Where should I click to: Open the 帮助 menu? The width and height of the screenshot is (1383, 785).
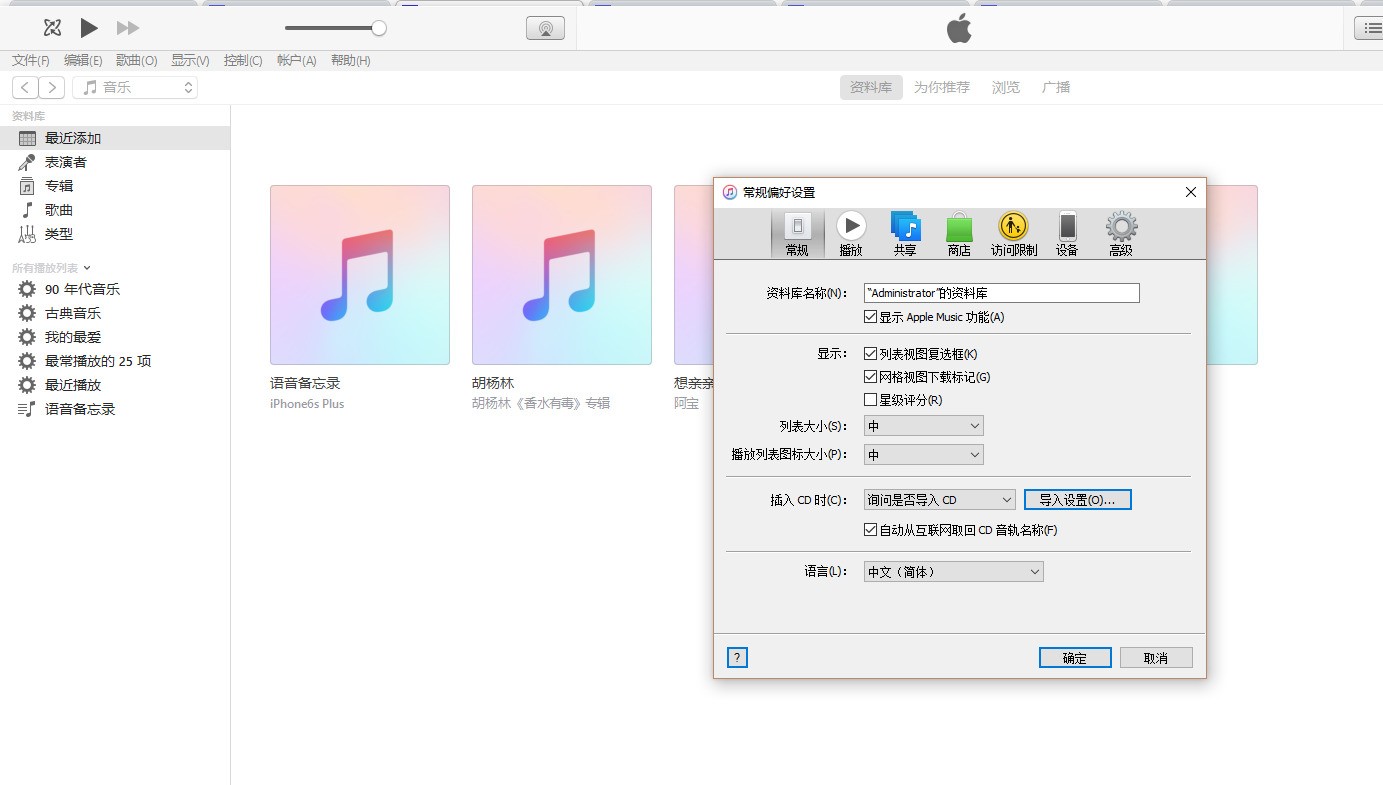pyautogui.click(x=350, y=60)
